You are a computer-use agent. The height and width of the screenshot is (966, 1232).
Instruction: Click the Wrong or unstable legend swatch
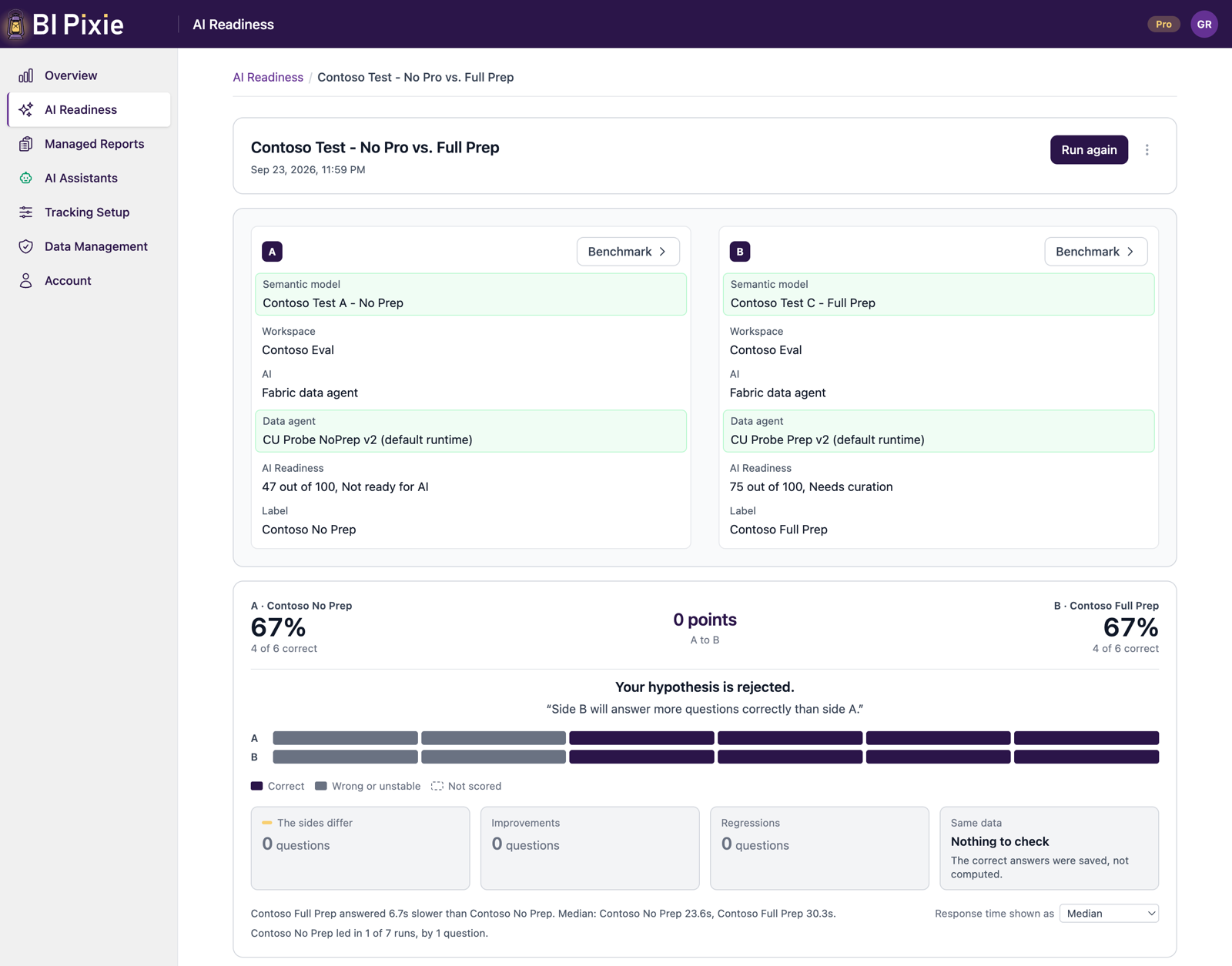click(321, 786)
